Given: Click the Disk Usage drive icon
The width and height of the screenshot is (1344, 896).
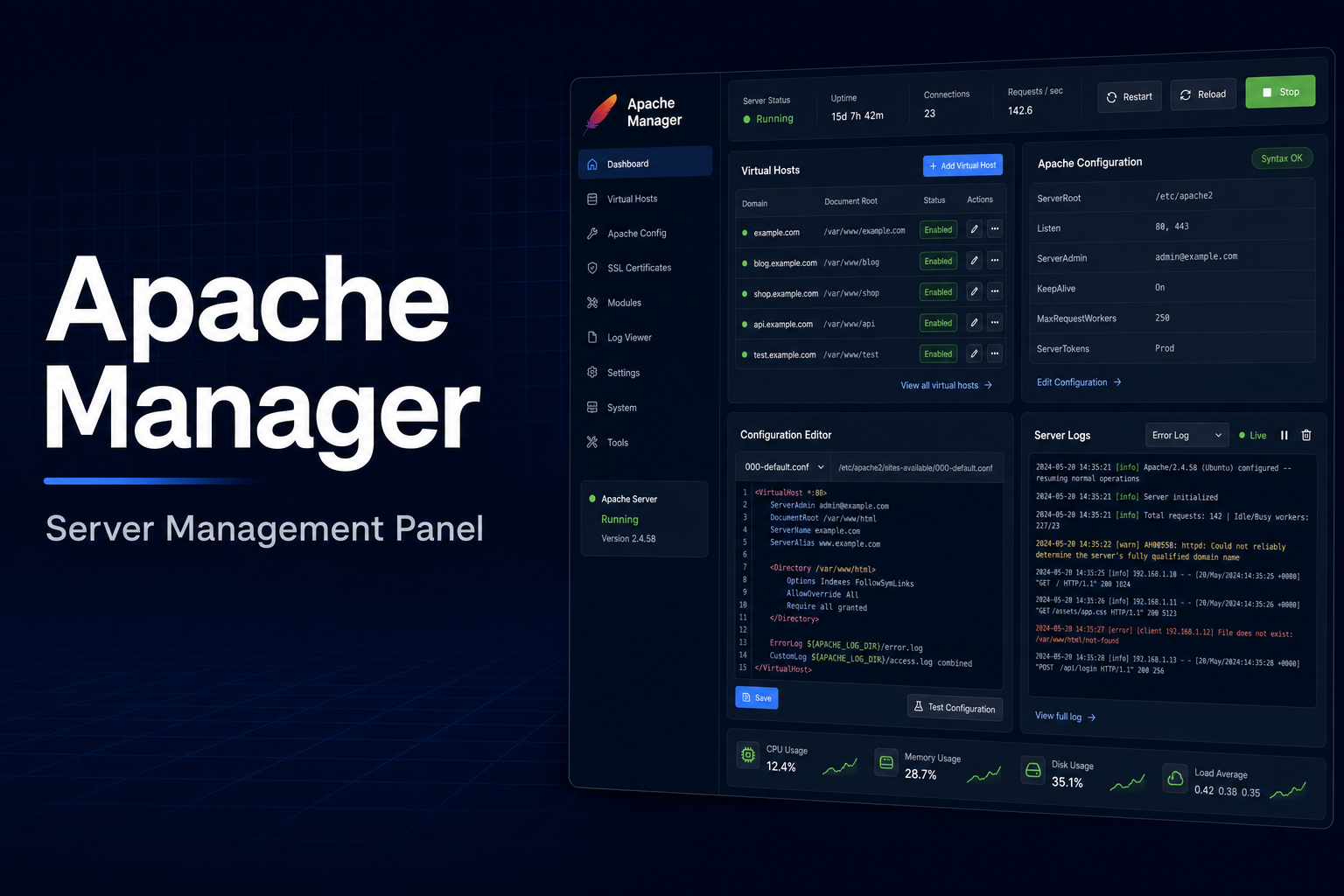Looking at the screenshot, I should (1033, 770).
